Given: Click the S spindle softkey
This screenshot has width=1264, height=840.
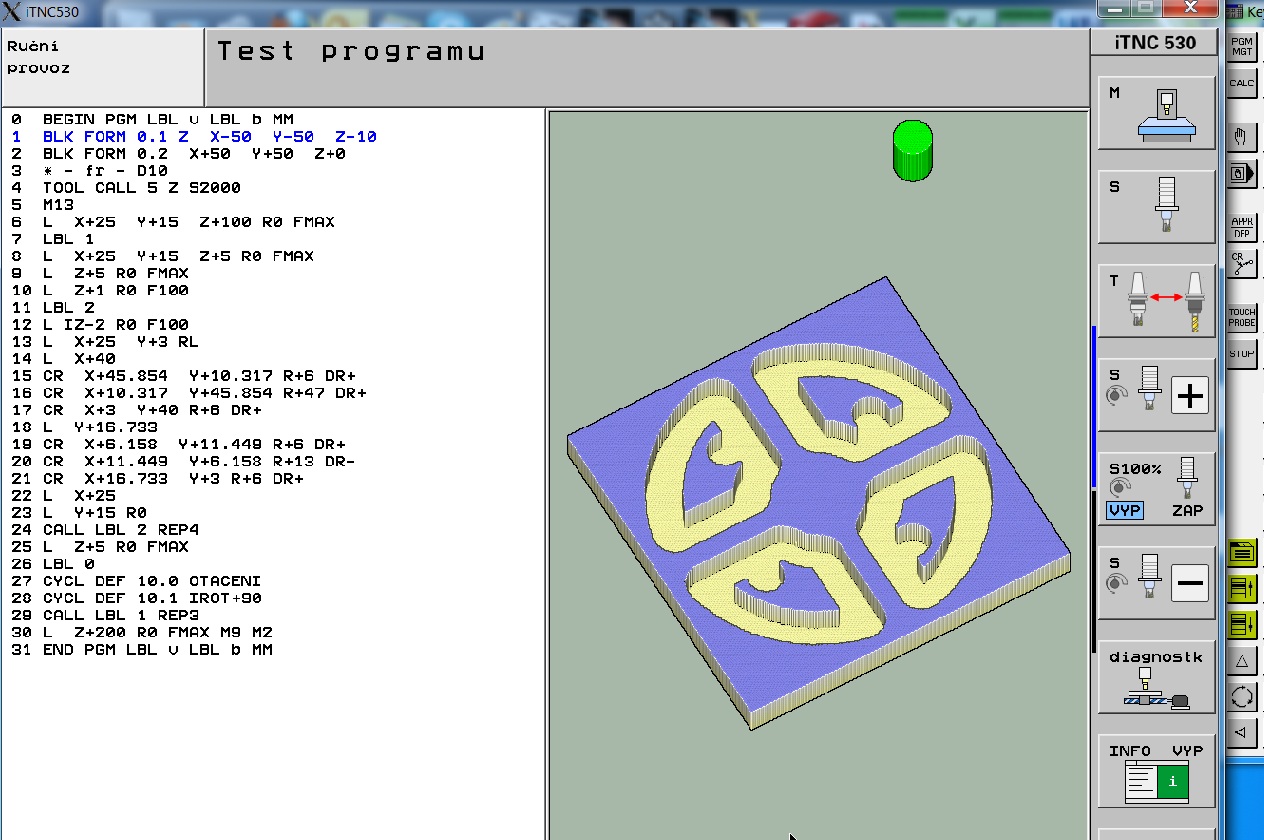Looking at the screenshot, I should point(1157,206).
